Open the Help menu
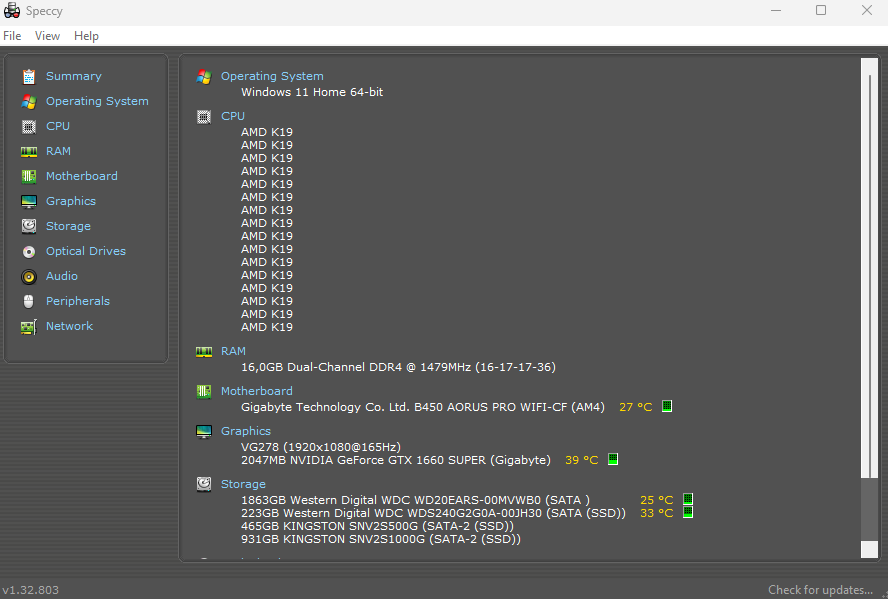 [86, 36]
